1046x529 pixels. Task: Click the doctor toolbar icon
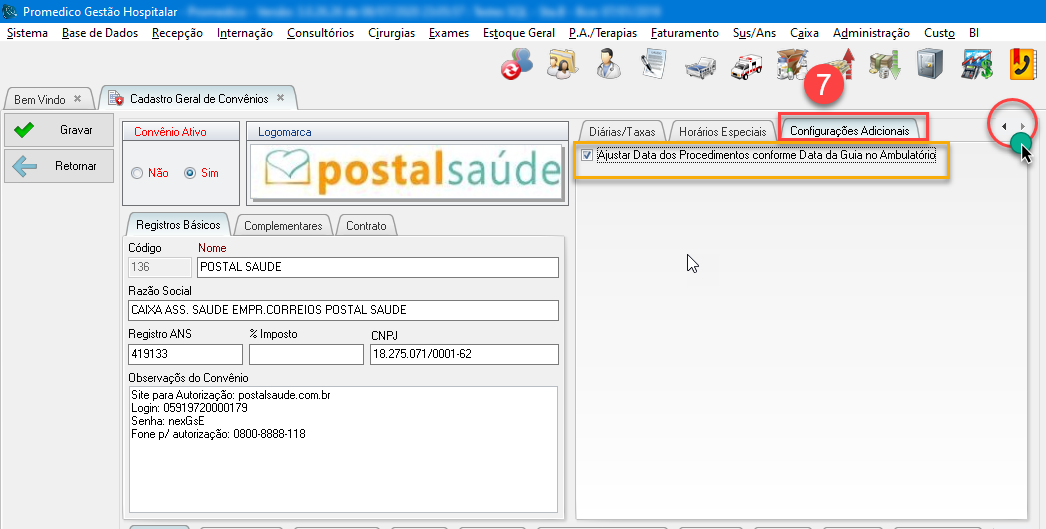608,65
